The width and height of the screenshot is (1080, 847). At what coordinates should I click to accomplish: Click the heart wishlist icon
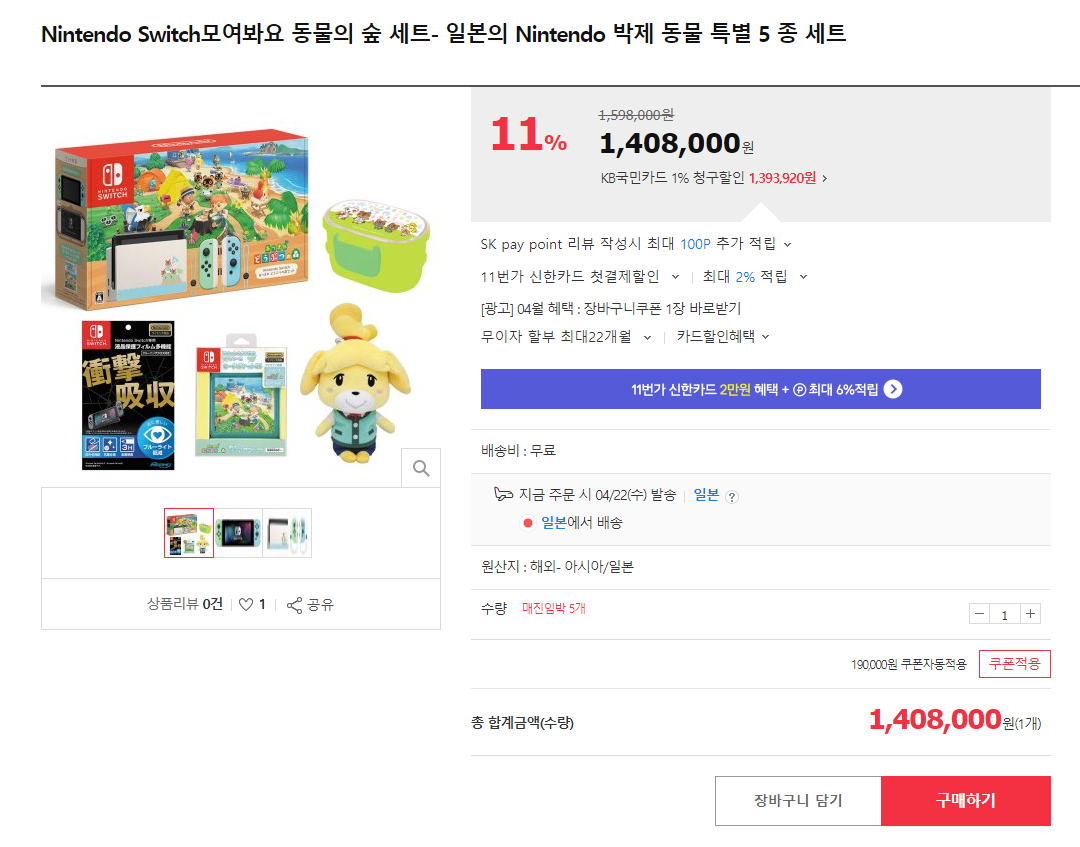[246, 605]
